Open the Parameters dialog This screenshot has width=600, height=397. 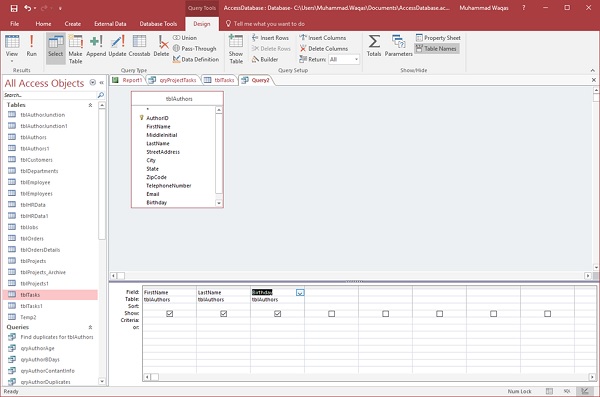tap(398, 46)
